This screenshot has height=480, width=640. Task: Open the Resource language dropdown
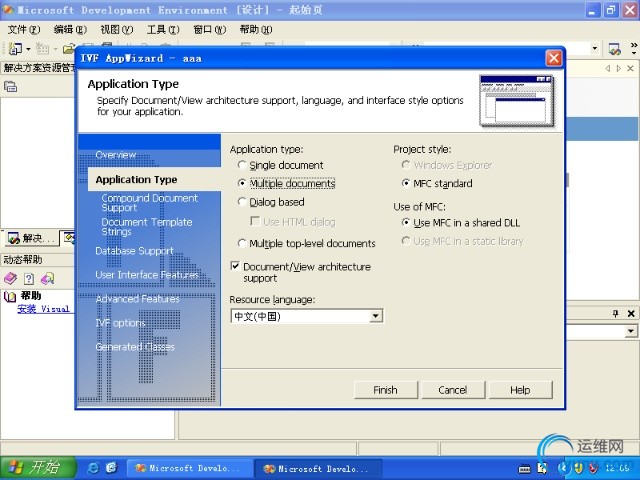(376, 316)
